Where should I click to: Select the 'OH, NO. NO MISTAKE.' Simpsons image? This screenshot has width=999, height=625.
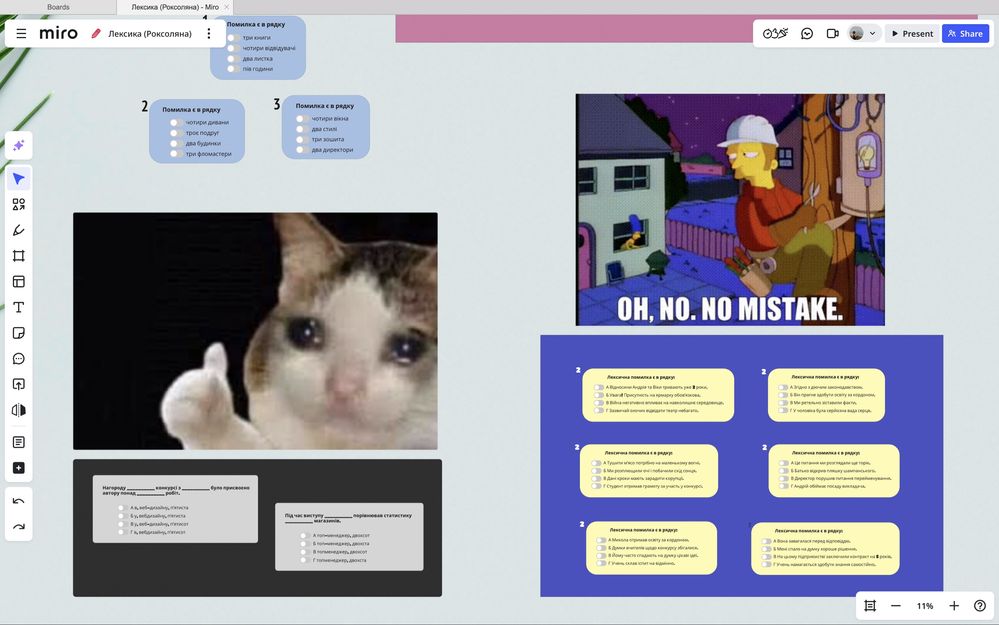point(730,210)
